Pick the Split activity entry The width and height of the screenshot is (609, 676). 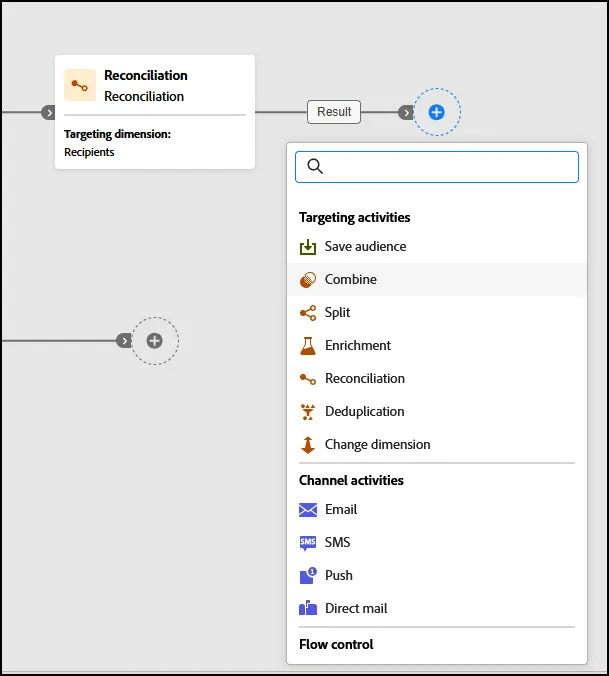437,313
